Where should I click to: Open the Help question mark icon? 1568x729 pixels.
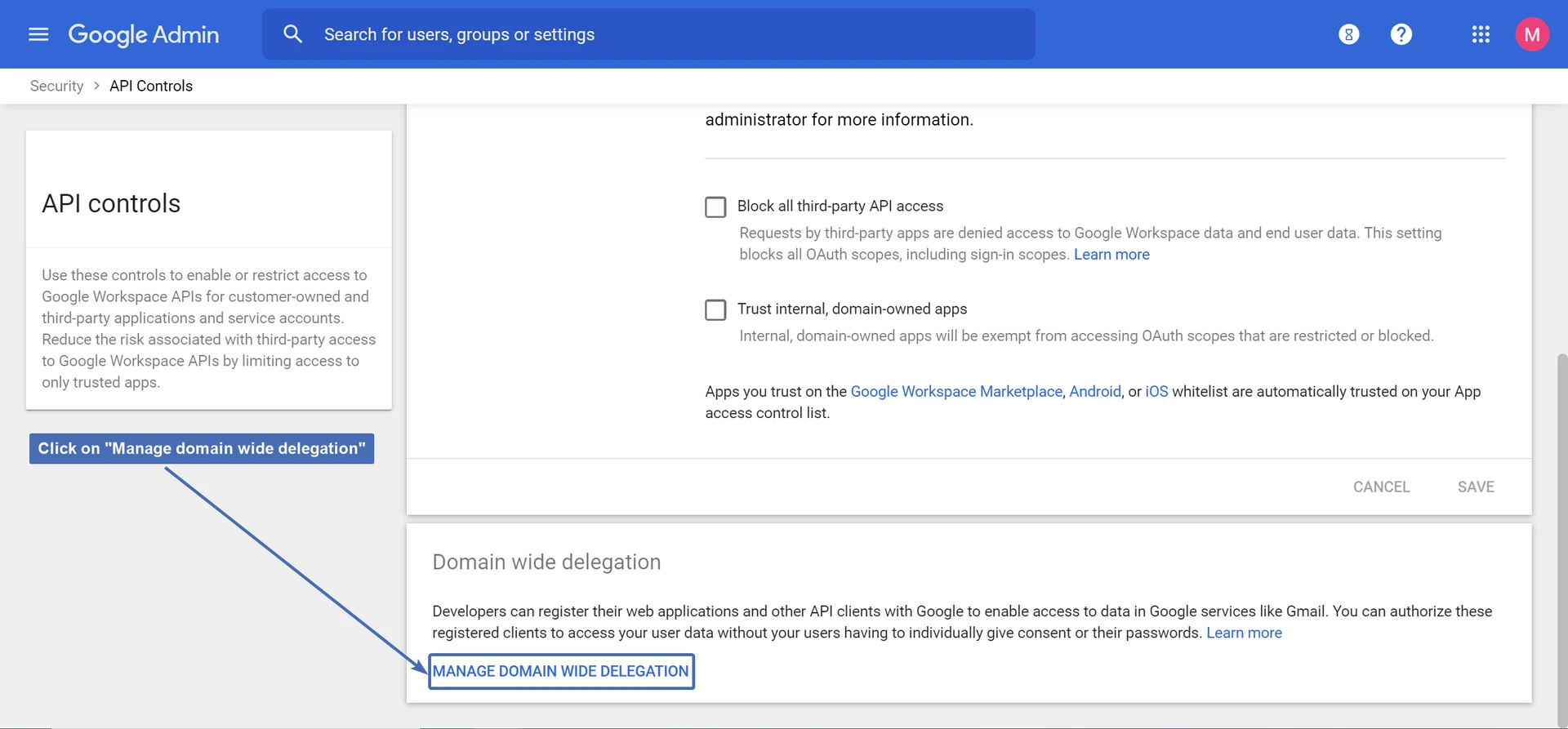1401,34
